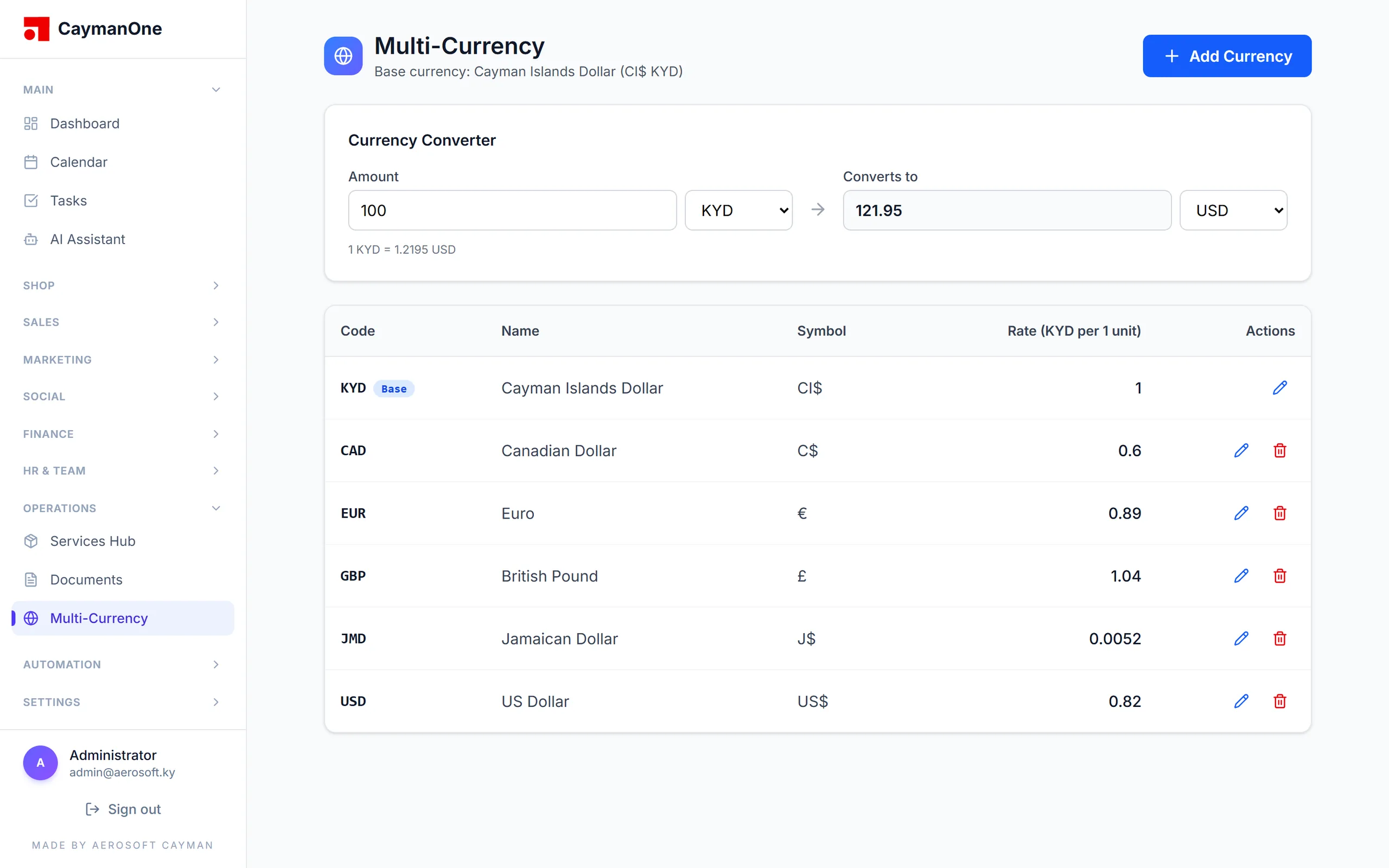Image resolution: width=1389 pixels, height=868 pixels.
Task: Click the Documents file icon
Action: point(31,579)
